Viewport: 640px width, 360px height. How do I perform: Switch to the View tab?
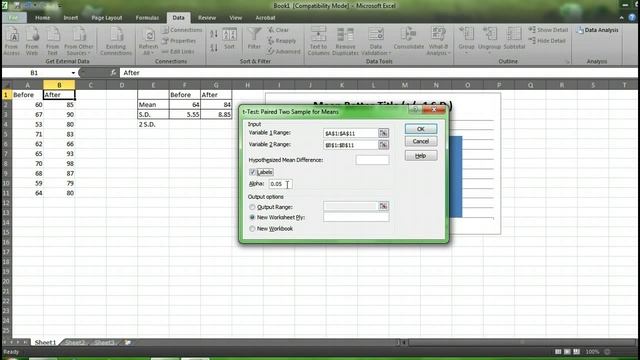pos(236,18)
